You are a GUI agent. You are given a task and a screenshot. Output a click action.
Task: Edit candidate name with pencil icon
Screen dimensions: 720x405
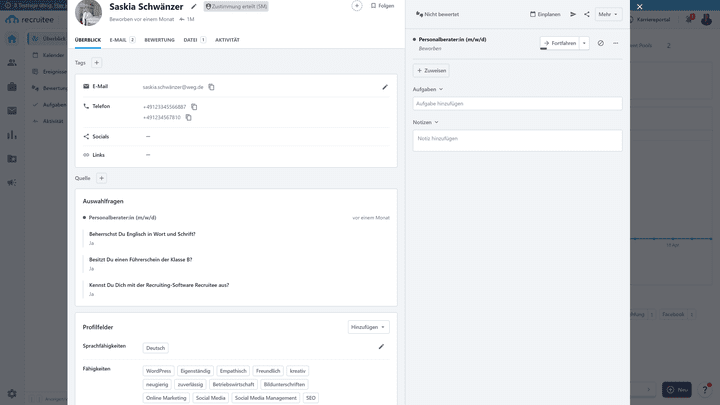click(194, 6)
